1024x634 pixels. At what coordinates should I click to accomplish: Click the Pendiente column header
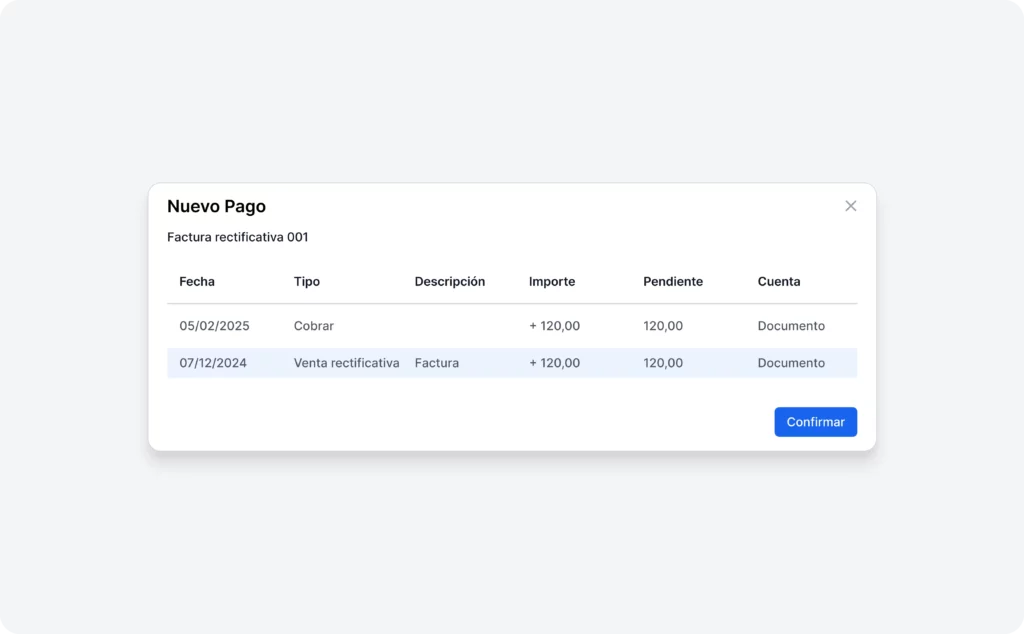[673, 281]
